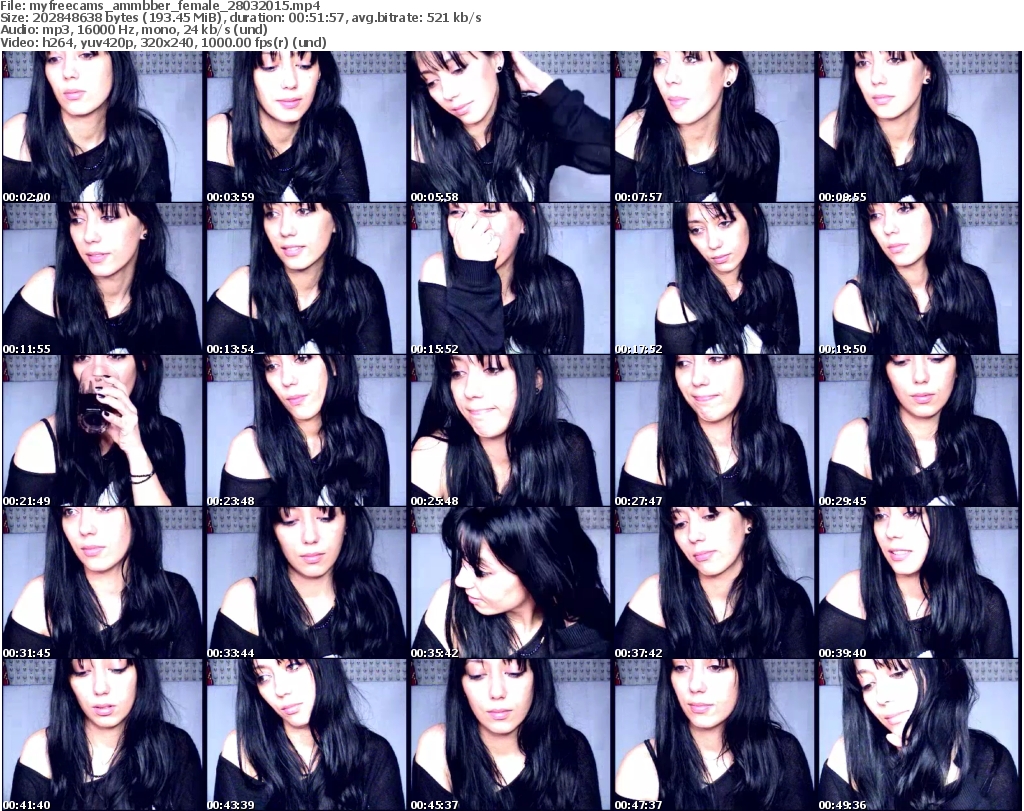Pick the frame stamped 00:25:48
This screenshot has height=811, width=1024.
[510, 431]
